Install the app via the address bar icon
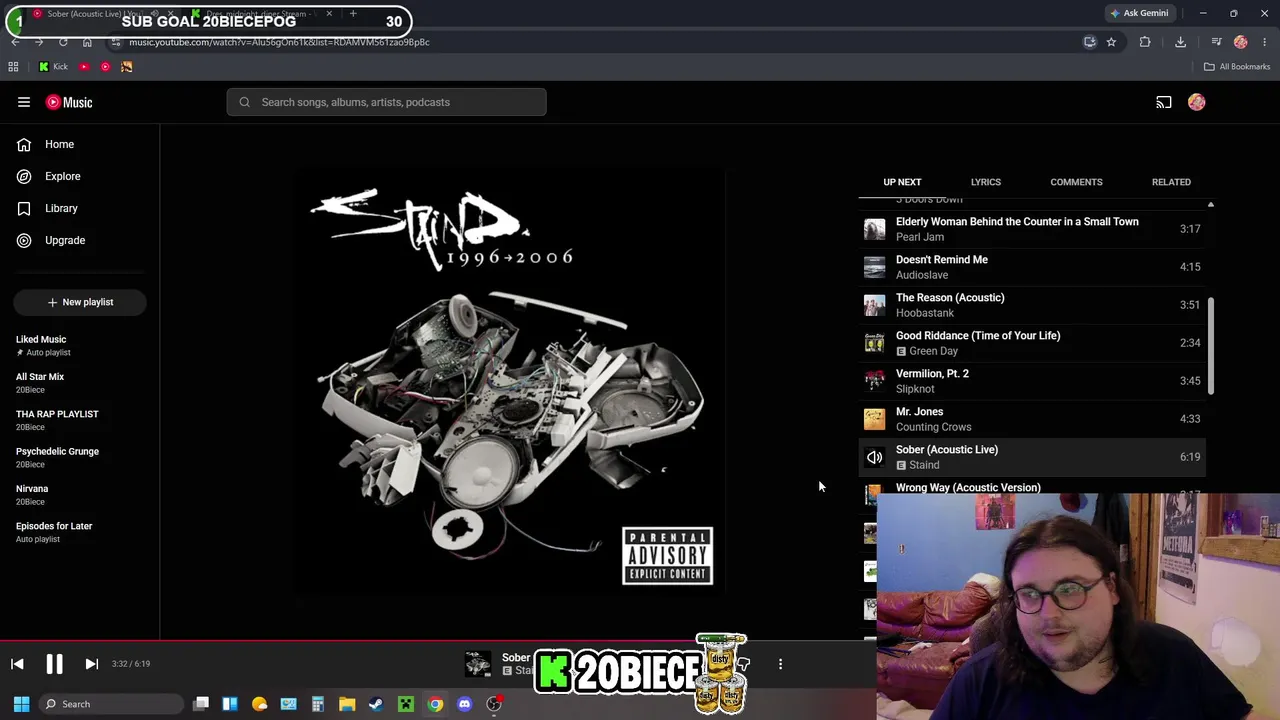1280x720 pixels. [x=1090, y=42]
